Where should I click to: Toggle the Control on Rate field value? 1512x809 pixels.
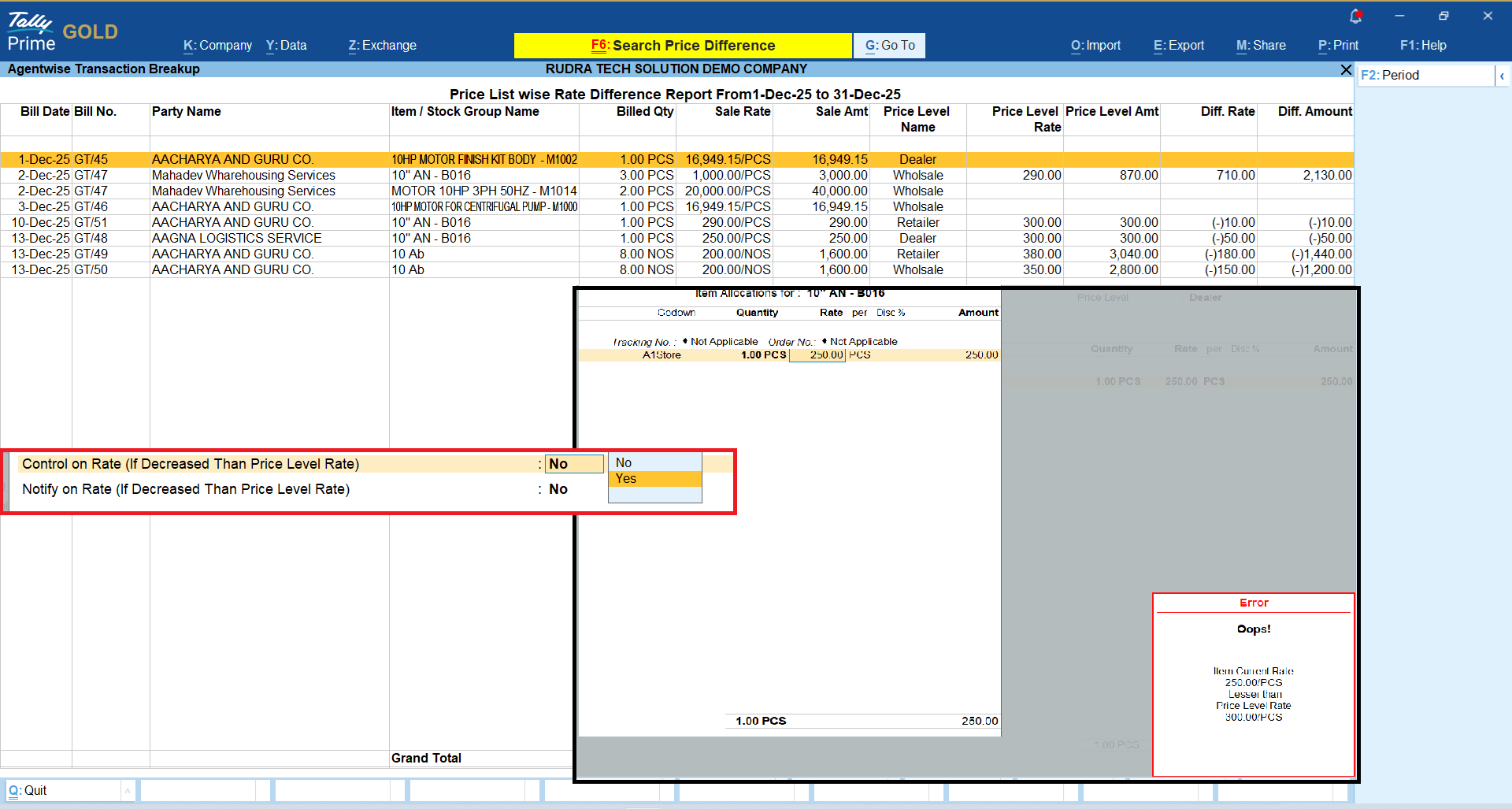[x=573, y=464]
